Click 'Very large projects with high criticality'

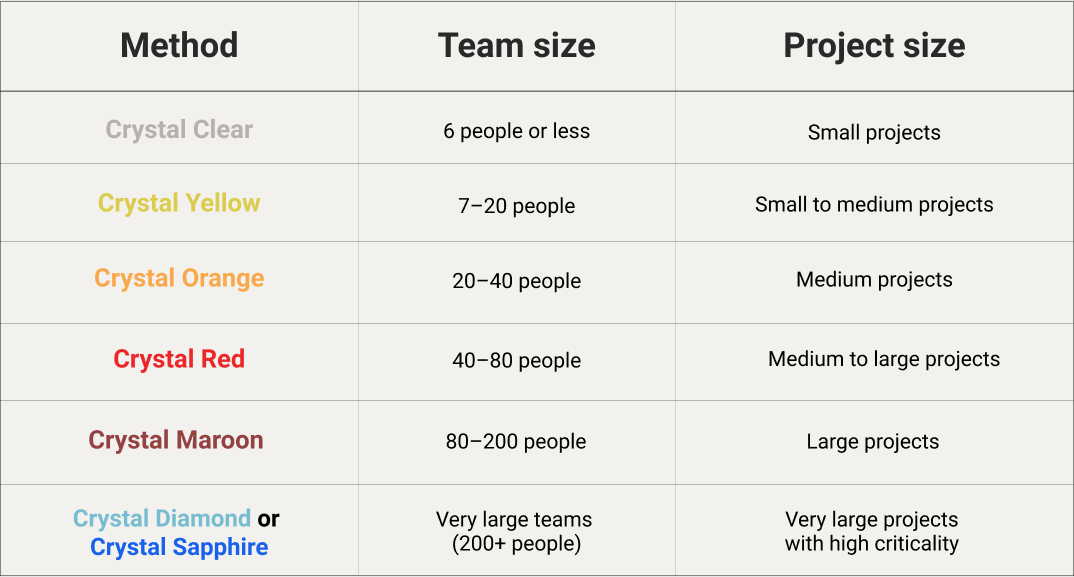[872, 531]
